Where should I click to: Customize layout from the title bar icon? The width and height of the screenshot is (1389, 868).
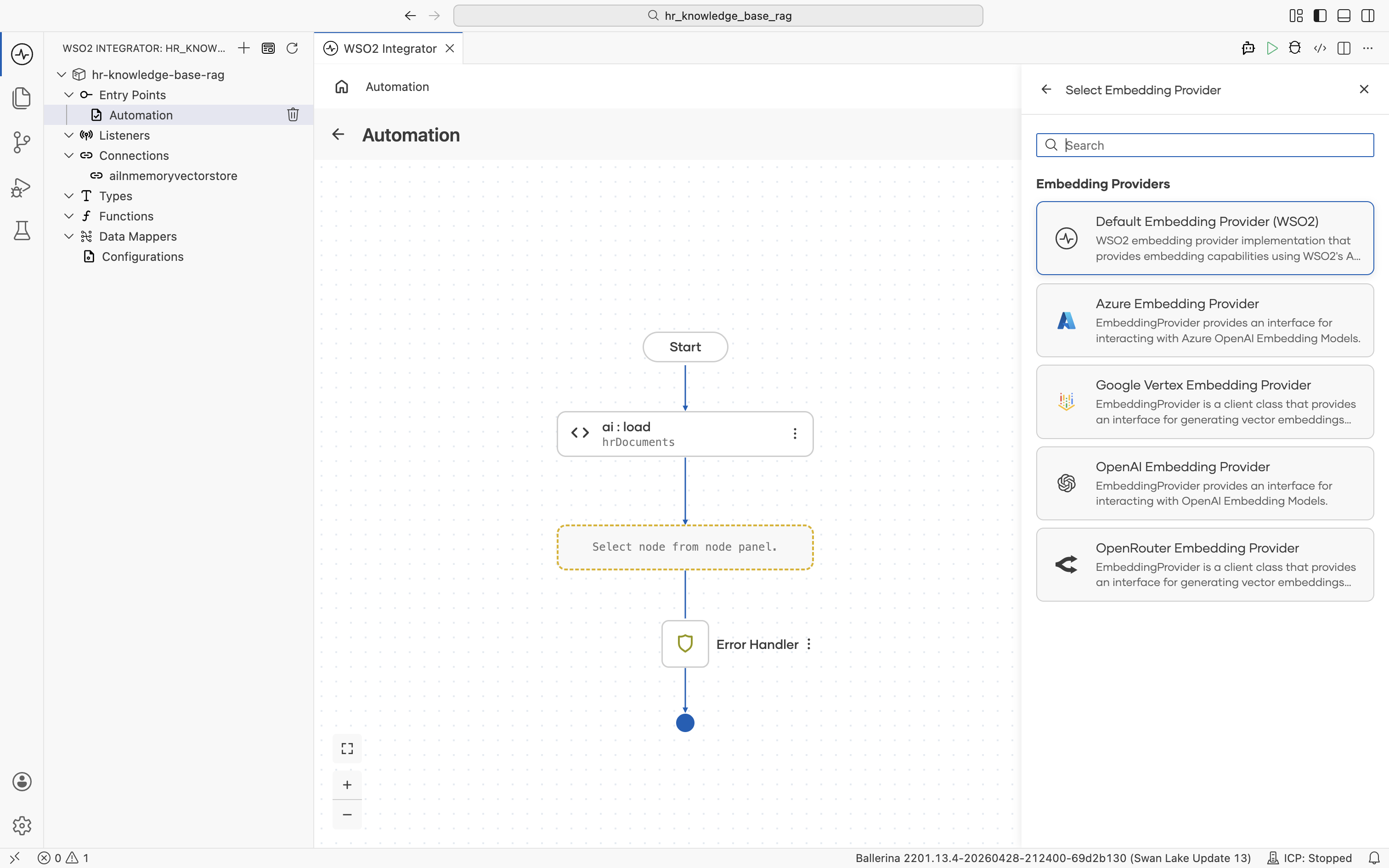(x=1296, y=16)
